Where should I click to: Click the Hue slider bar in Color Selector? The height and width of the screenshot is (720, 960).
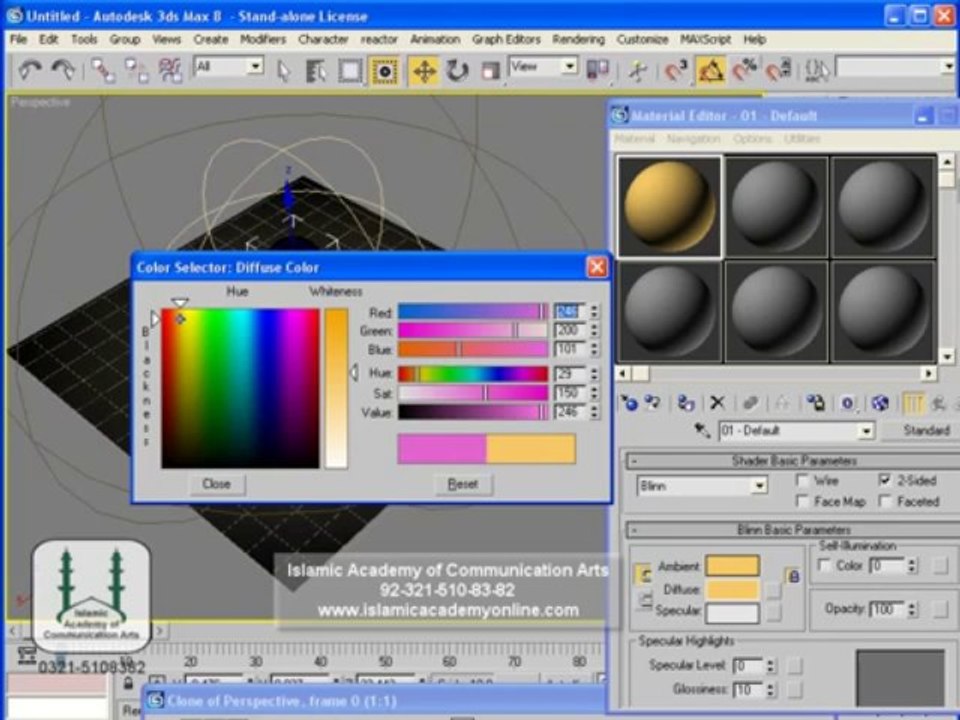pyautogui.click(x=473, y=373)
